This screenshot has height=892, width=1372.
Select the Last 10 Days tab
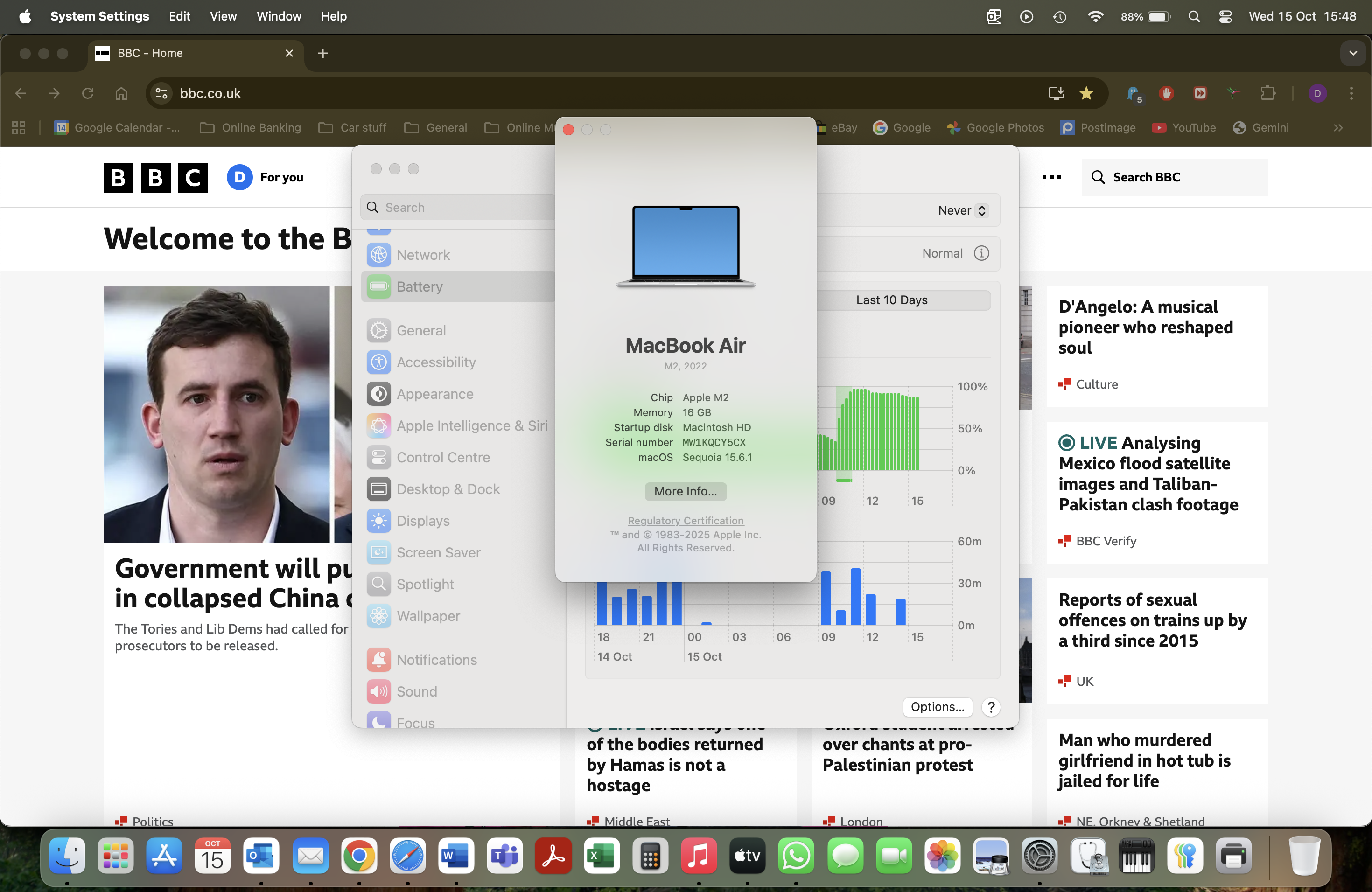pos(891,300)
